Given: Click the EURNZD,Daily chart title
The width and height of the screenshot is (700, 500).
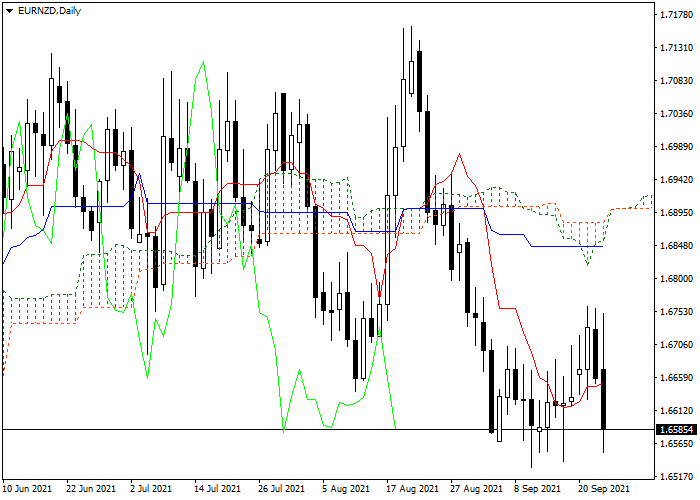Looking at the screenshot, I should click(50, 11).
